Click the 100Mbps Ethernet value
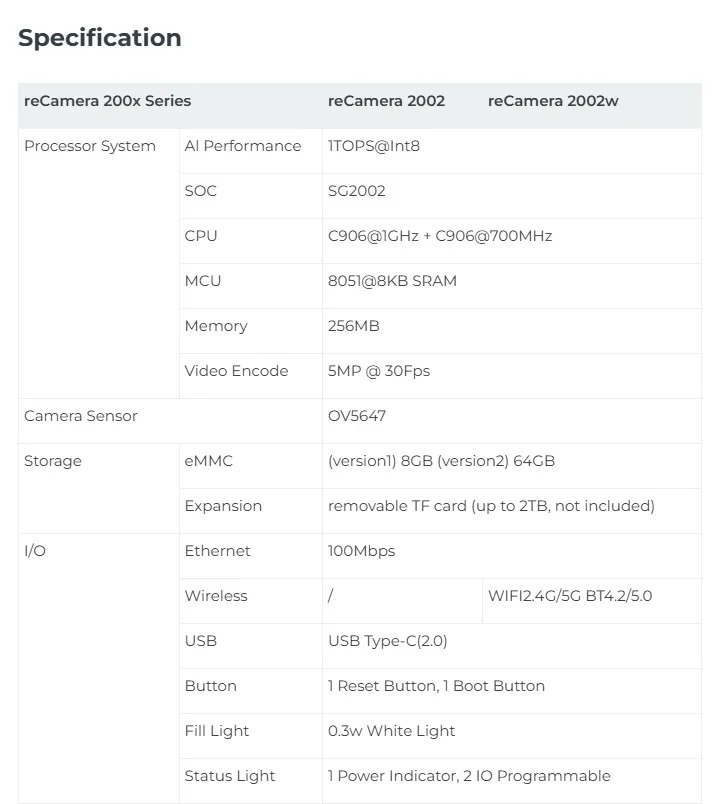Screen dimensions: 728x804 361,551
